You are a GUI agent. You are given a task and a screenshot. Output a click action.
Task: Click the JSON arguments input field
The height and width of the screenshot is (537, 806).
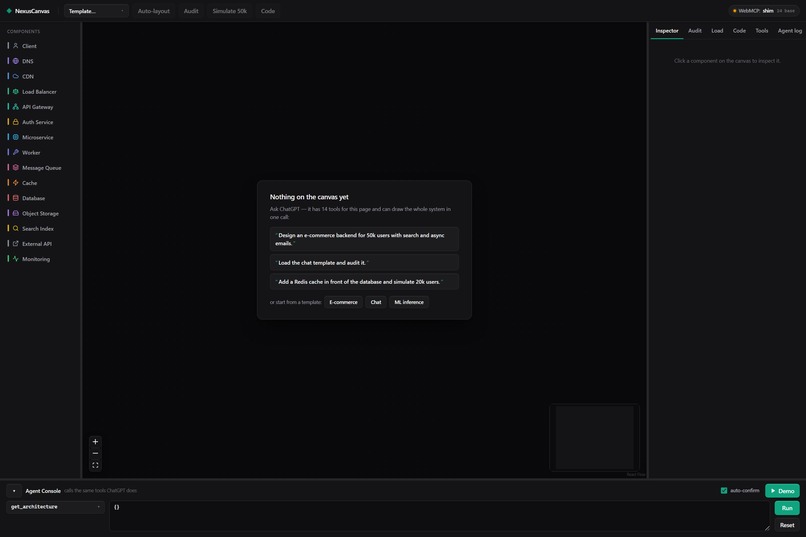pyautogui.click(x=439, y=515)
